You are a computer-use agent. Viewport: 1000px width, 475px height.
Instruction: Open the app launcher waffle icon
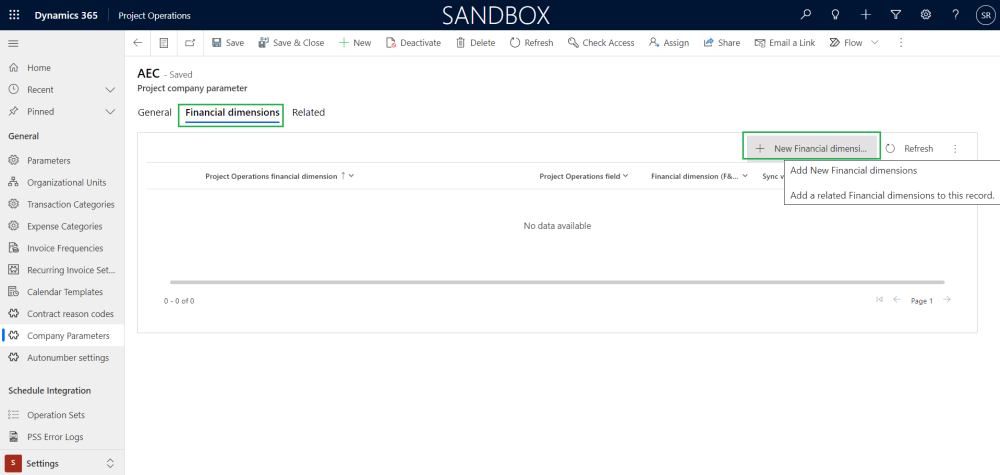14,15
